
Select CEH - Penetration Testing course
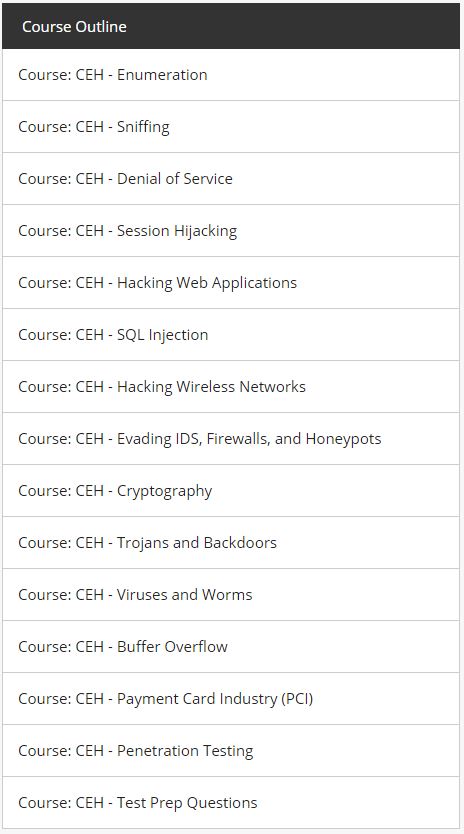[231, 750]
